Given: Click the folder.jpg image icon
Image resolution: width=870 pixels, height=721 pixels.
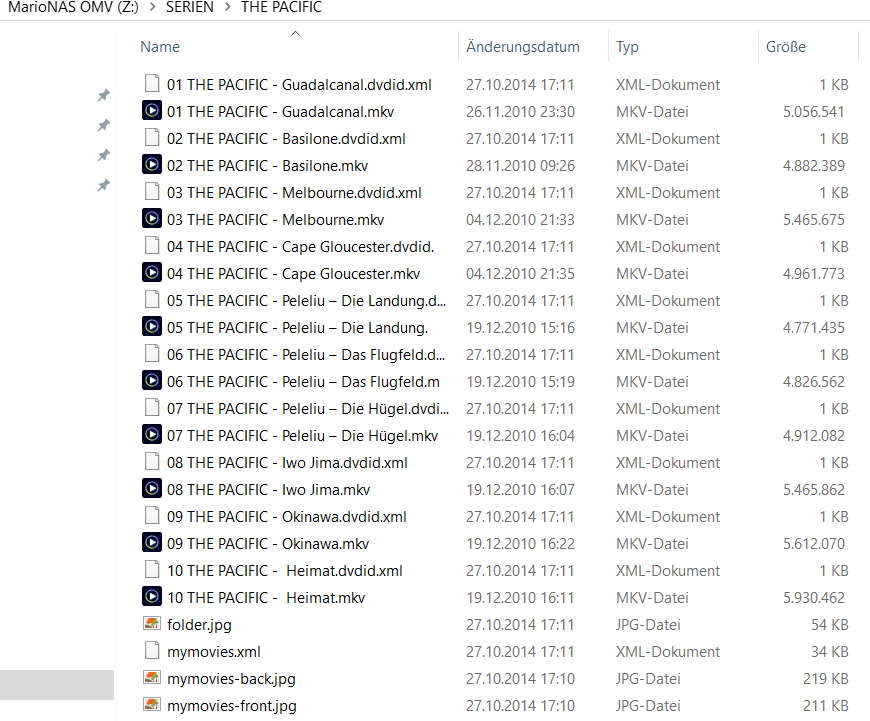Looking at the screenshot, I should pyautogui.click(x=151, y=623).
